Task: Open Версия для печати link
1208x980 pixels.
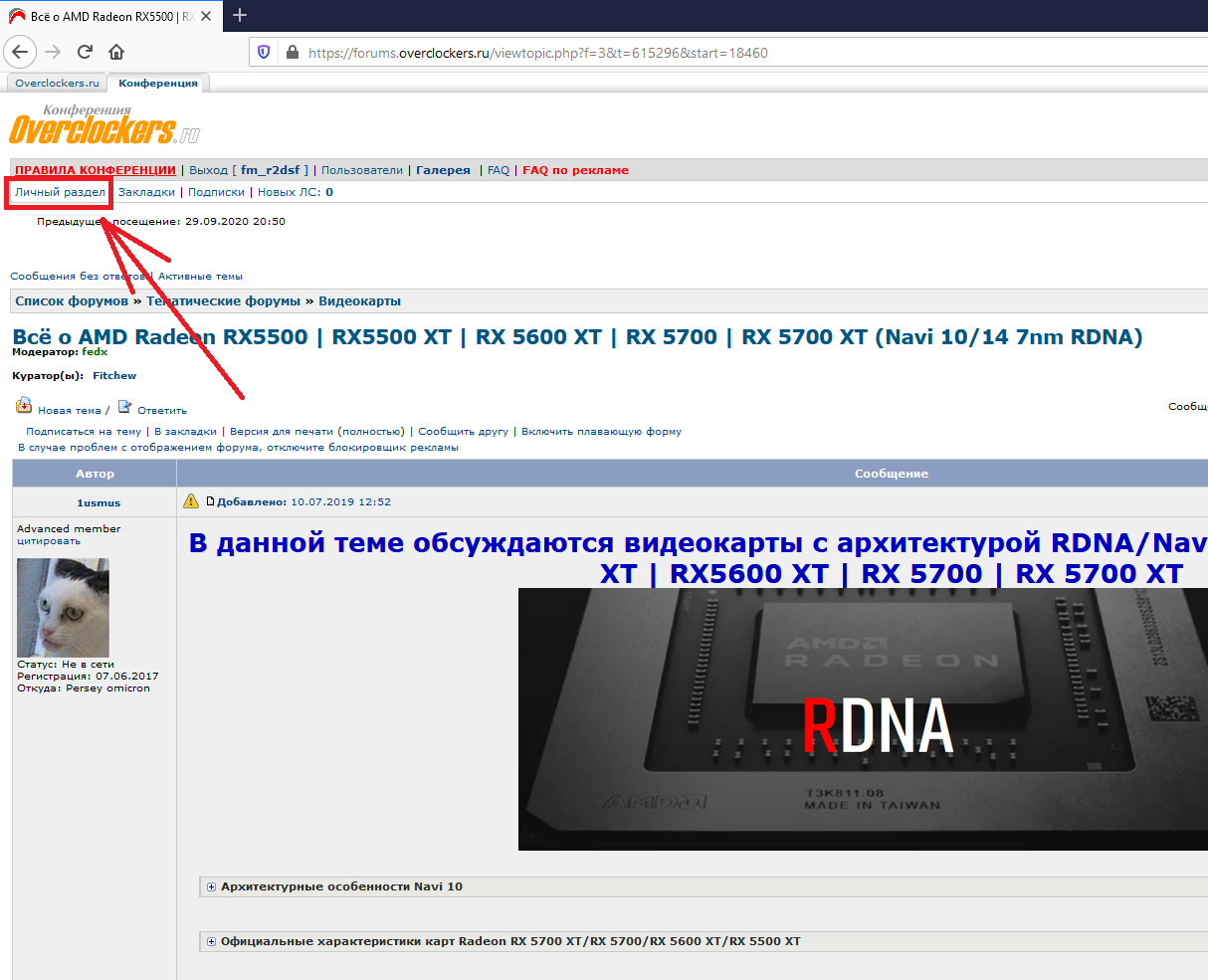Action: click(282, 432)
